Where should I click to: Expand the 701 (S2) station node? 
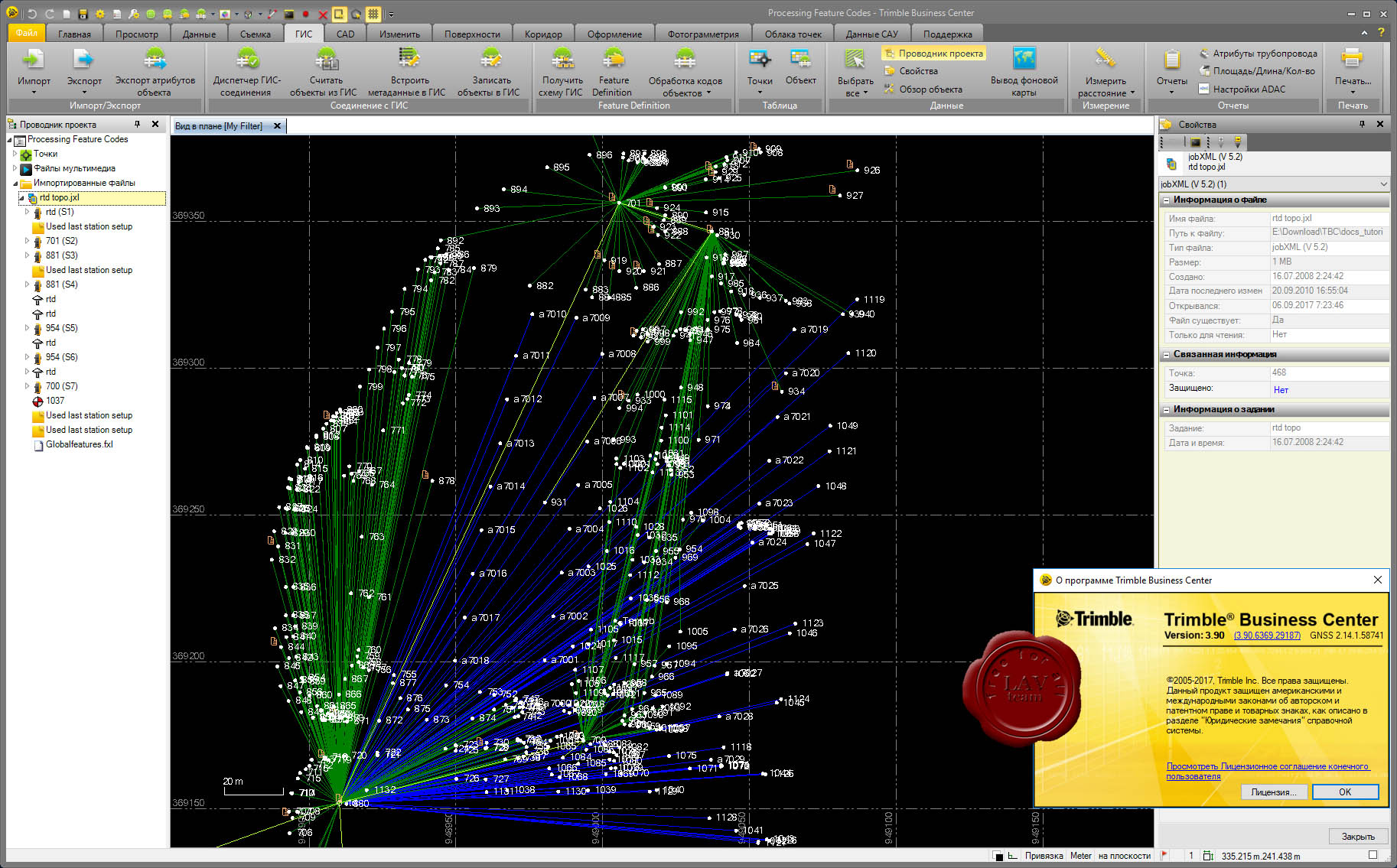[x=27, y=241]
